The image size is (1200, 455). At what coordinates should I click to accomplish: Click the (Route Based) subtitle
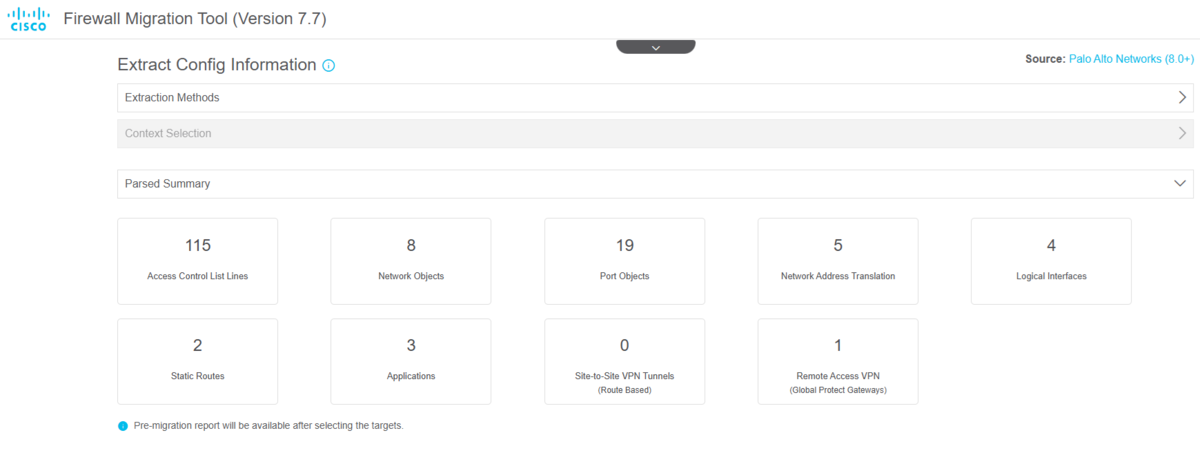[x=625, y=390]
